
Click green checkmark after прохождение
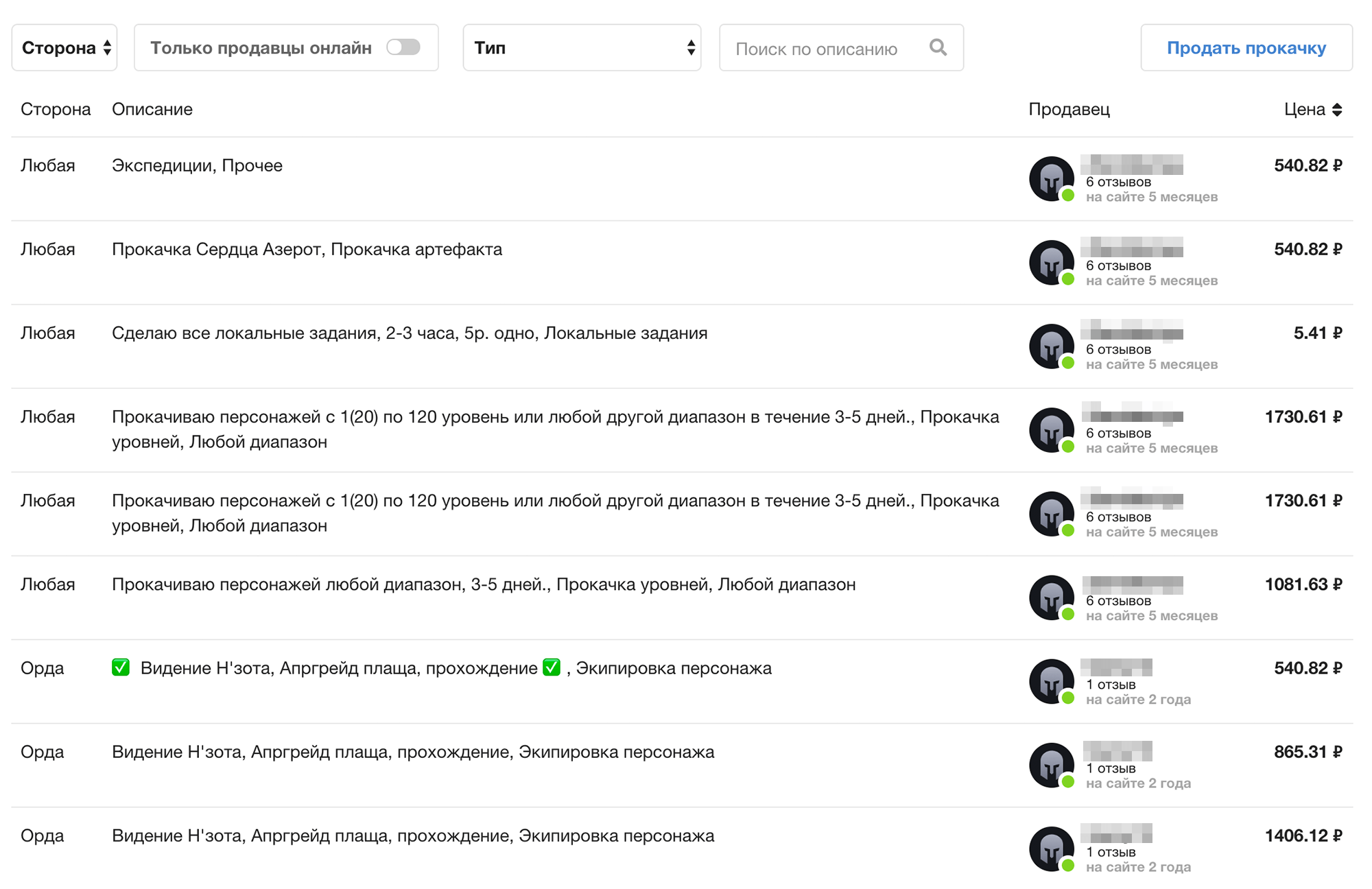552,667
